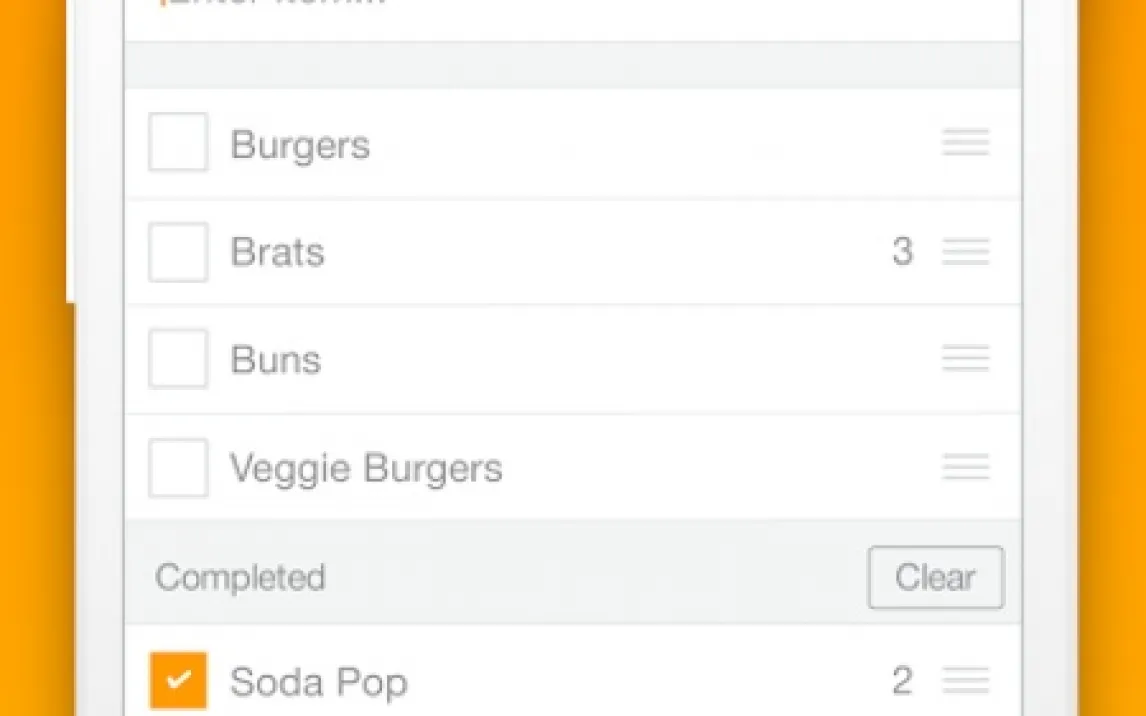
Task: Check off the Burgers item
Action: [x=178, y=143]
